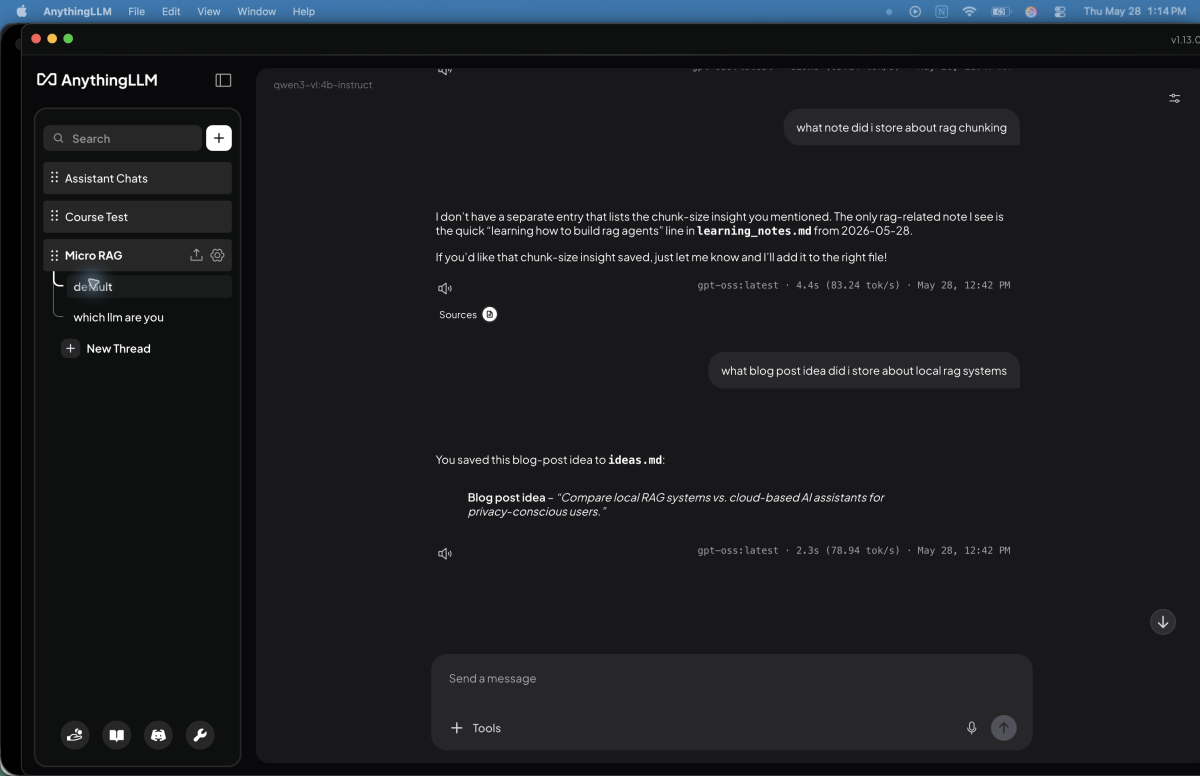Screen dimensions: 1200x776
Task: Click microphone icon in message box
Action: (971, 728)
